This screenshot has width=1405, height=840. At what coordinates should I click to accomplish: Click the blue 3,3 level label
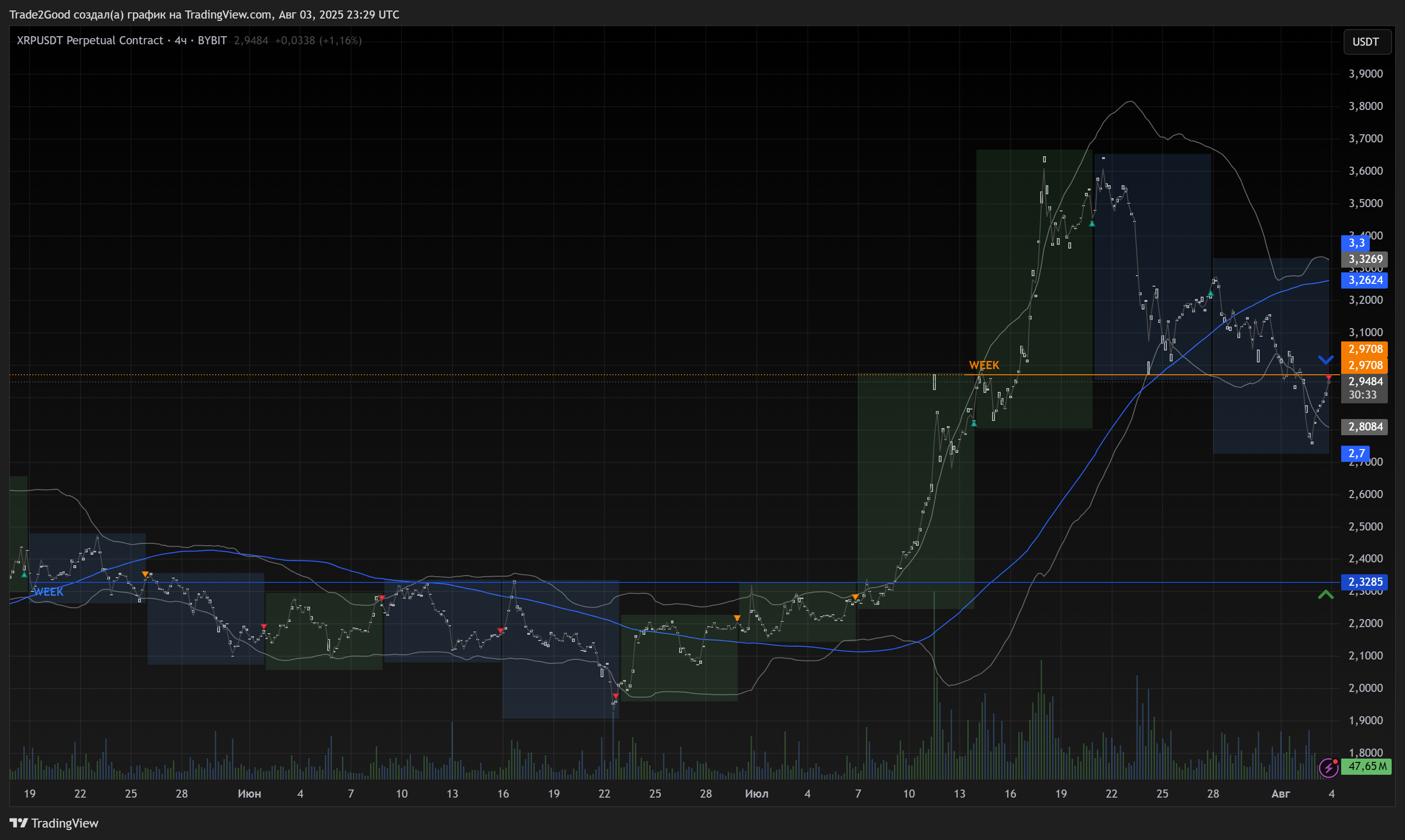click(1356, 243)
